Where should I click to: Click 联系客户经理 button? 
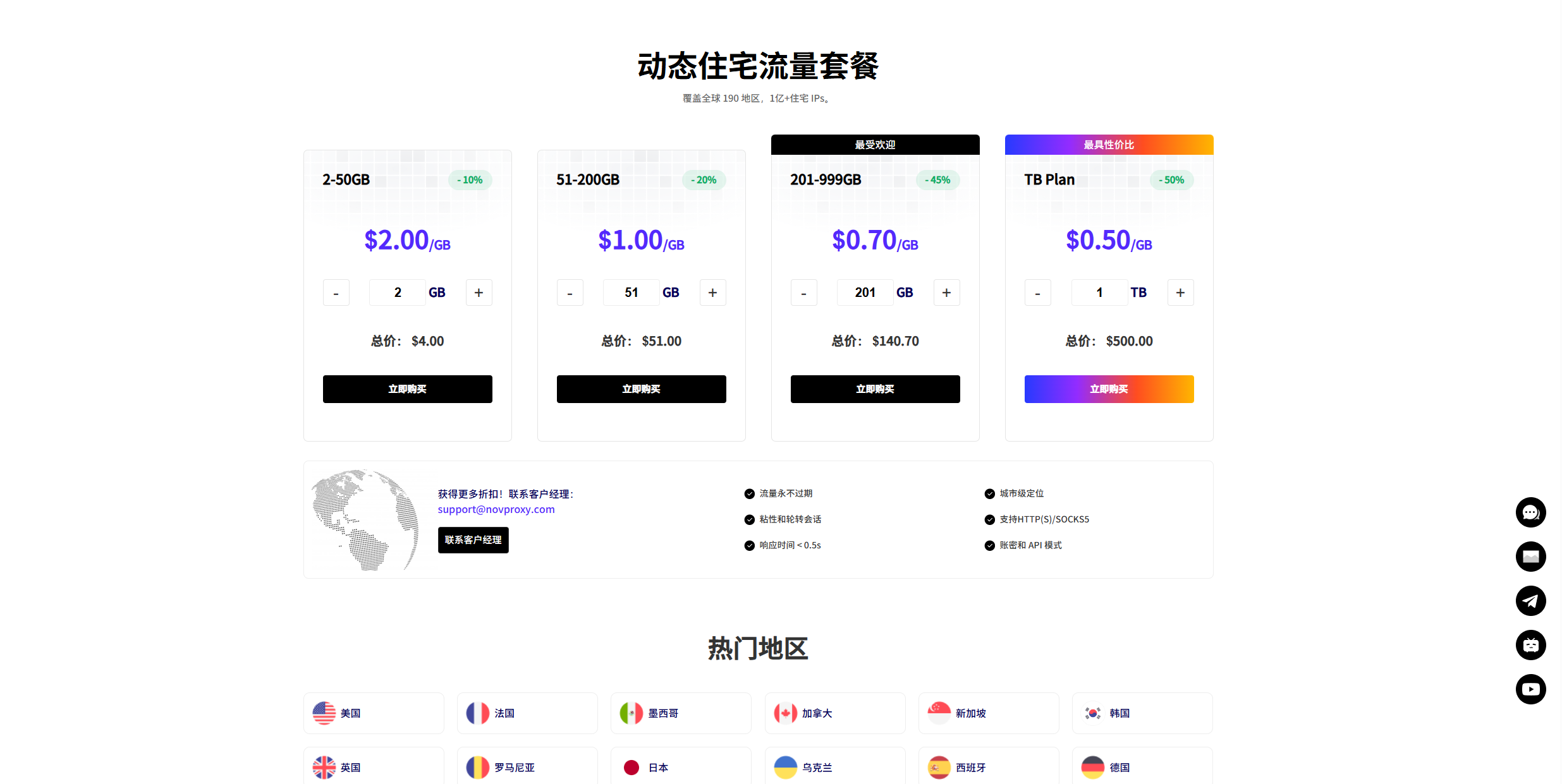click(473, 540)
